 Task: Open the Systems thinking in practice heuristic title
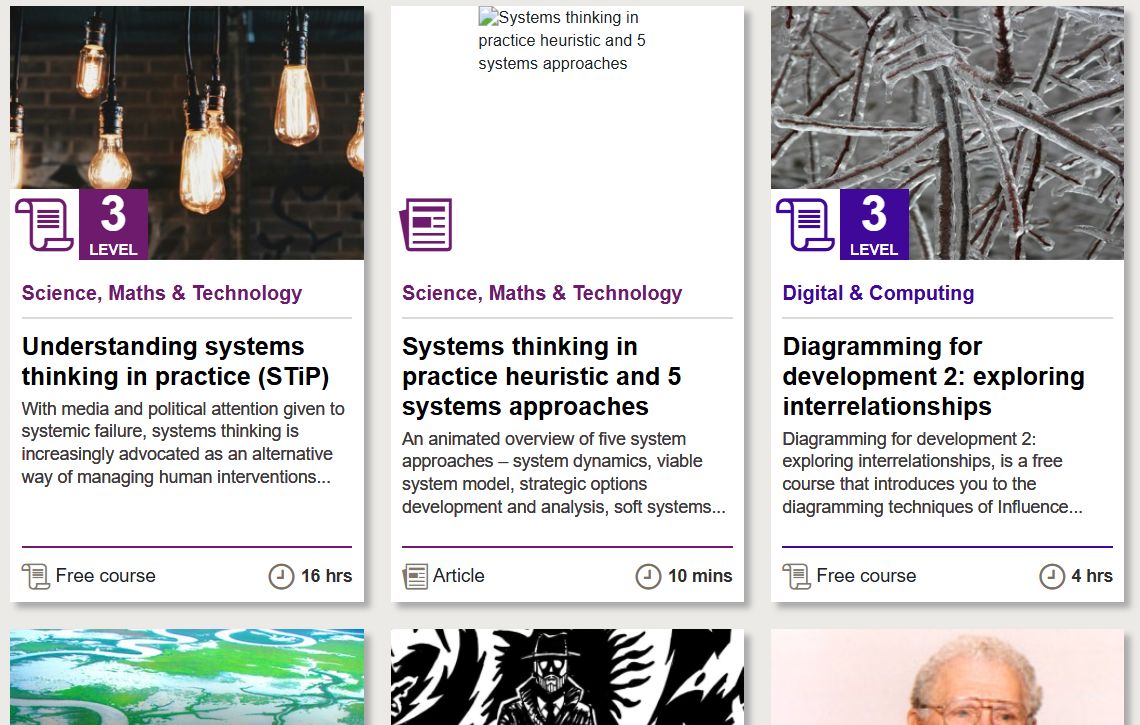[x=542, y=376]
